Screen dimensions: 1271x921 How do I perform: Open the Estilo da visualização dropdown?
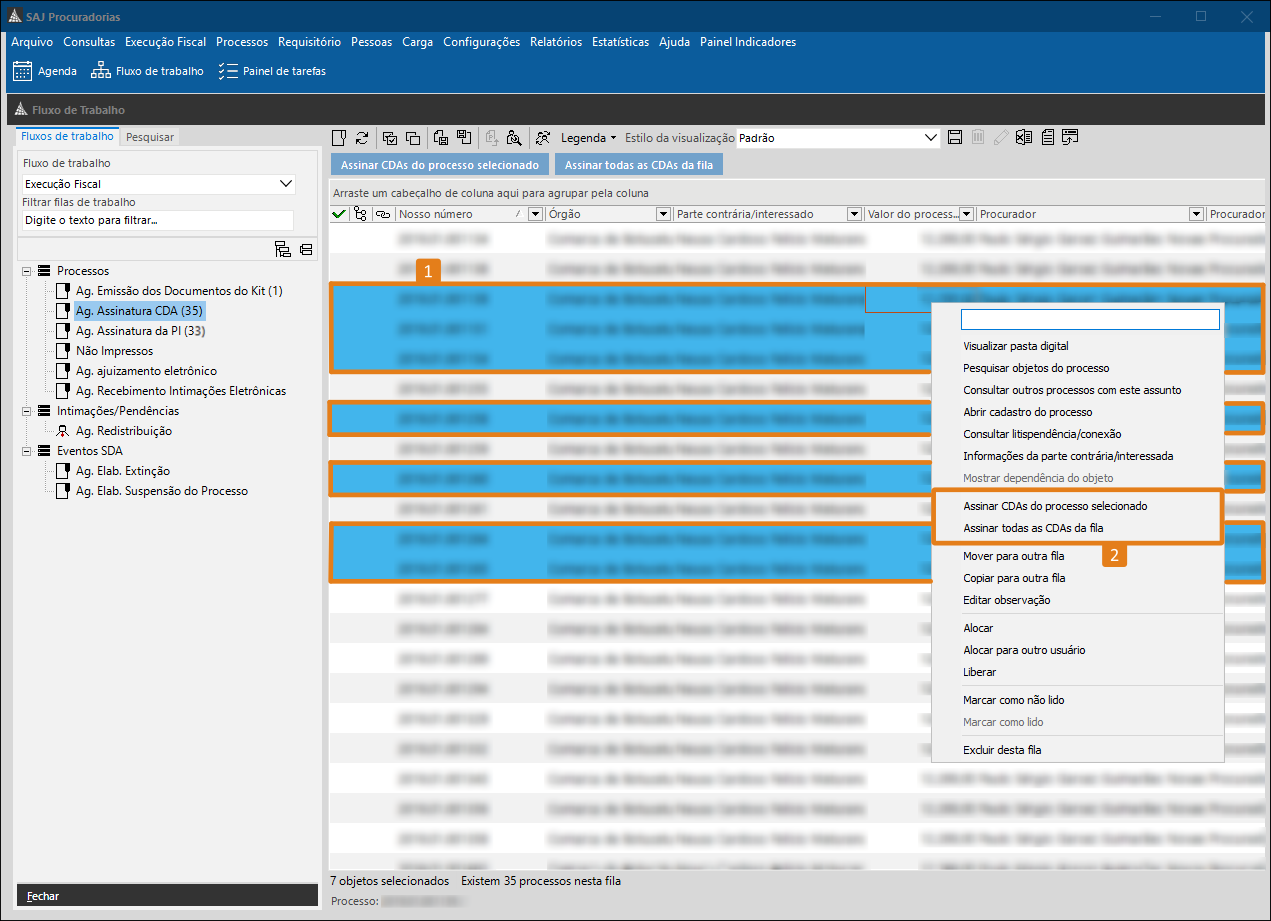(x=931, y=138)
